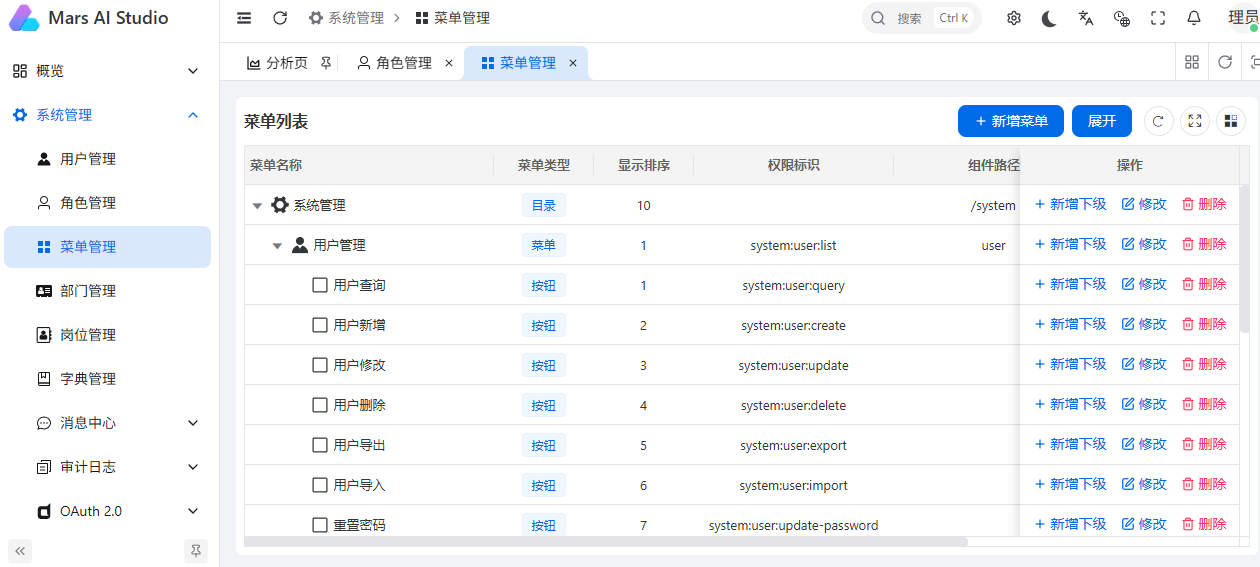The image size is (1260, 567).
Task: Open the language translate icon
Action: (1086, 18)
